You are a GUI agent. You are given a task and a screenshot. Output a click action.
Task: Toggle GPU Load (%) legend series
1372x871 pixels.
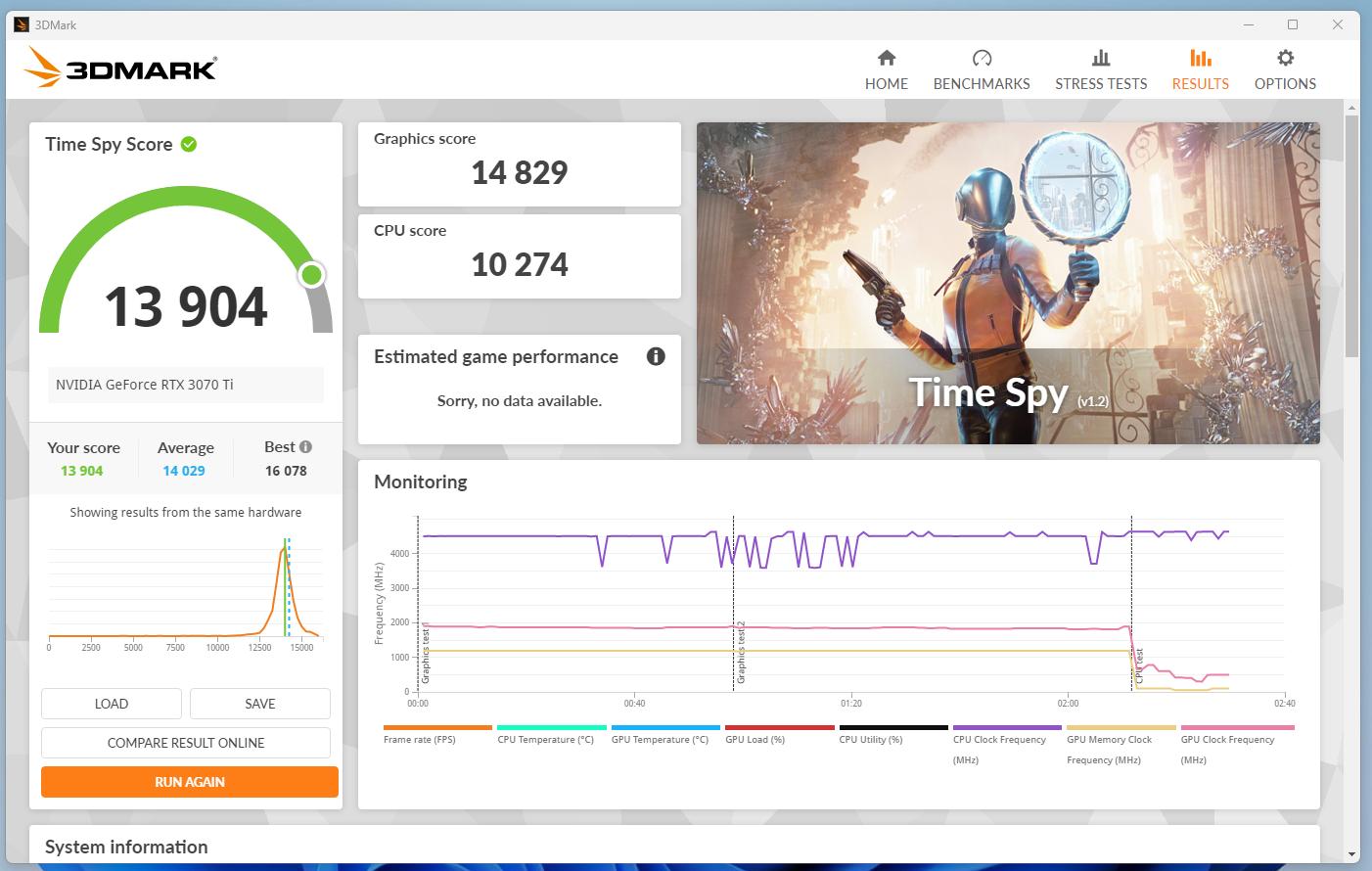tap(755, 740)
